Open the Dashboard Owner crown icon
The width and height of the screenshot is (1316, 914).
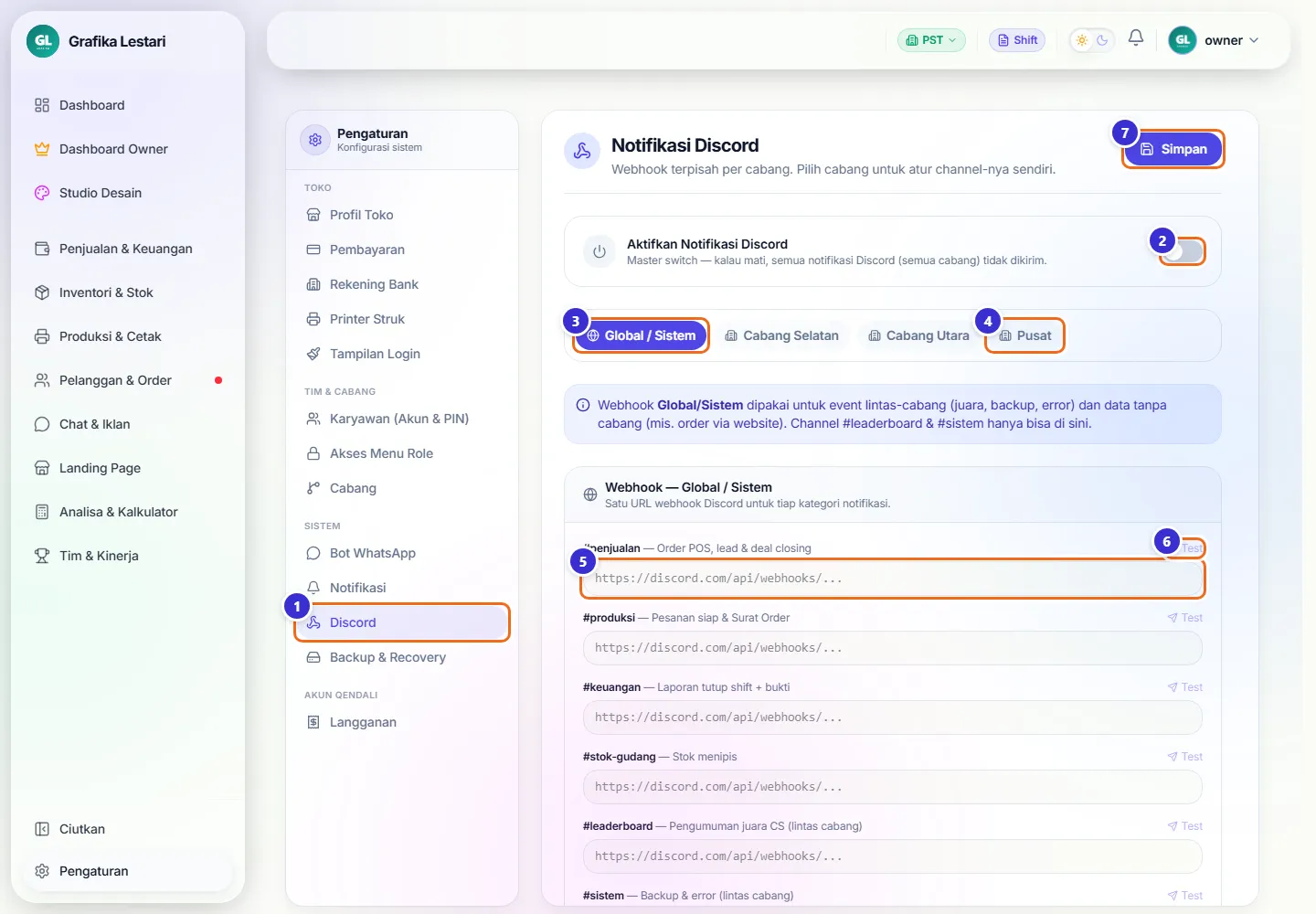pos(42,149)
